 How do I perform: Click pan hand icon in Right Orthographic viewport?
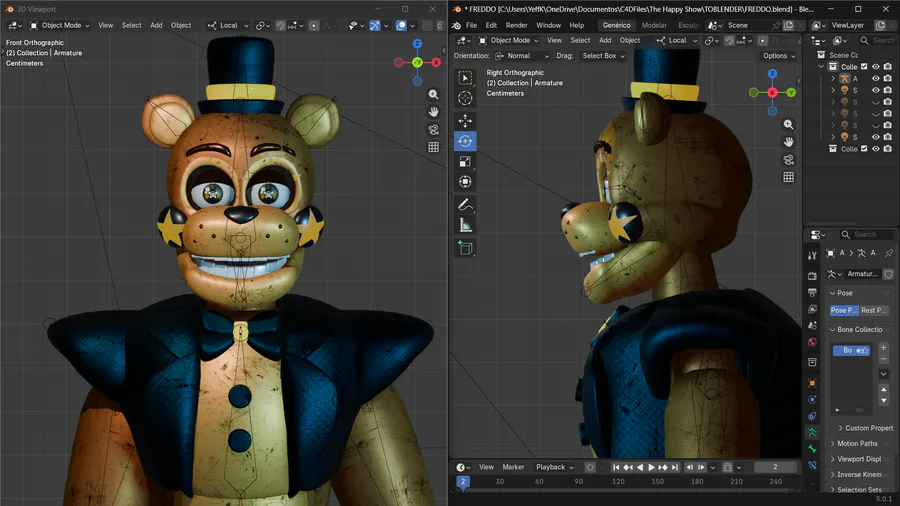[x=789, y=142]
